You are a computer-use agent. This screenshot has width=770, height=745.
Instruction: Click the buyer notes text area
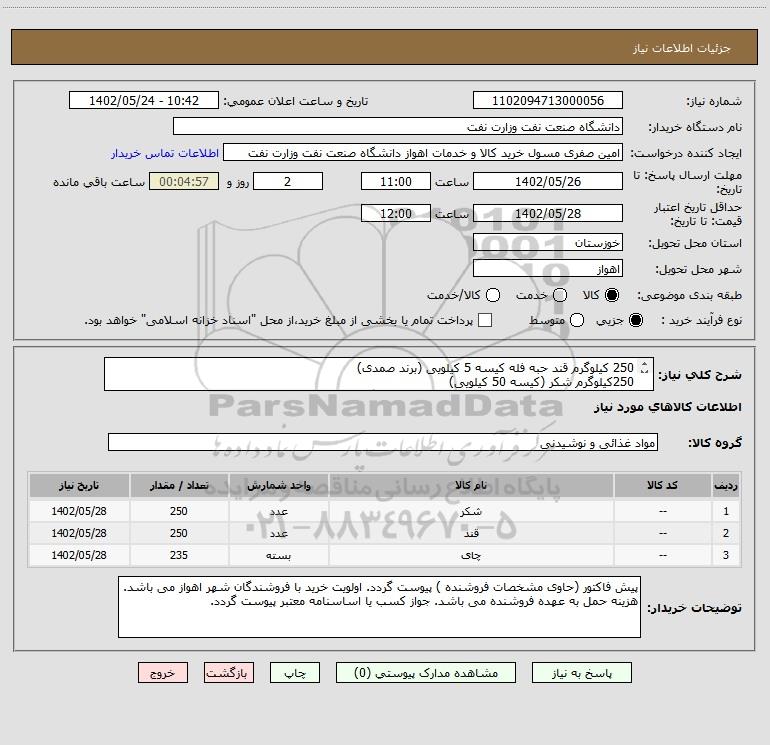379,607
